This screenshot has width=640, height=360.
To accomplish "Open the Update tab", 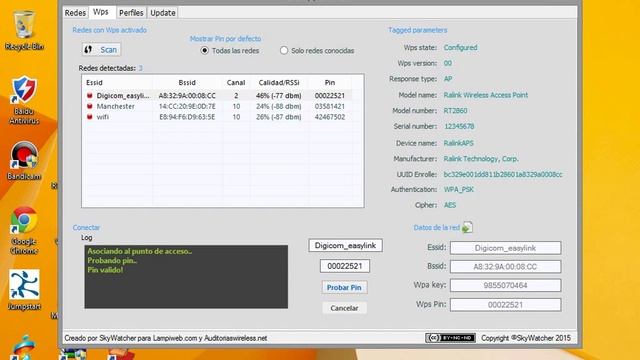I will (163, 13).
